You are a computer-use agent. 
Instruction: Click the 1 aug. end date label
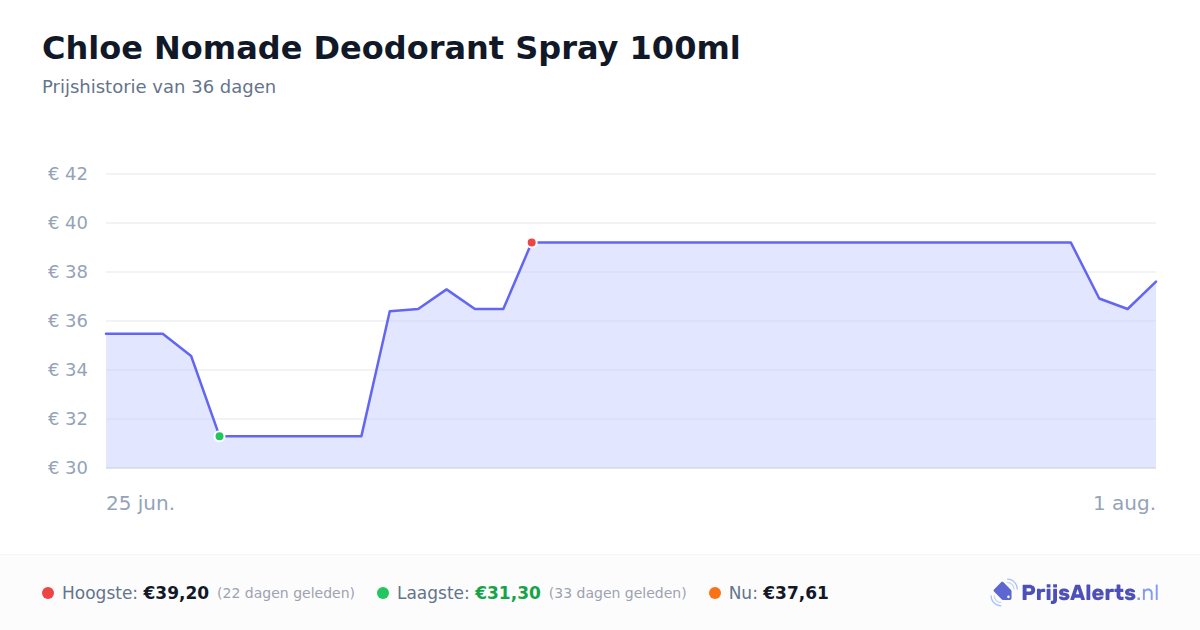[x=1125, y=503]
